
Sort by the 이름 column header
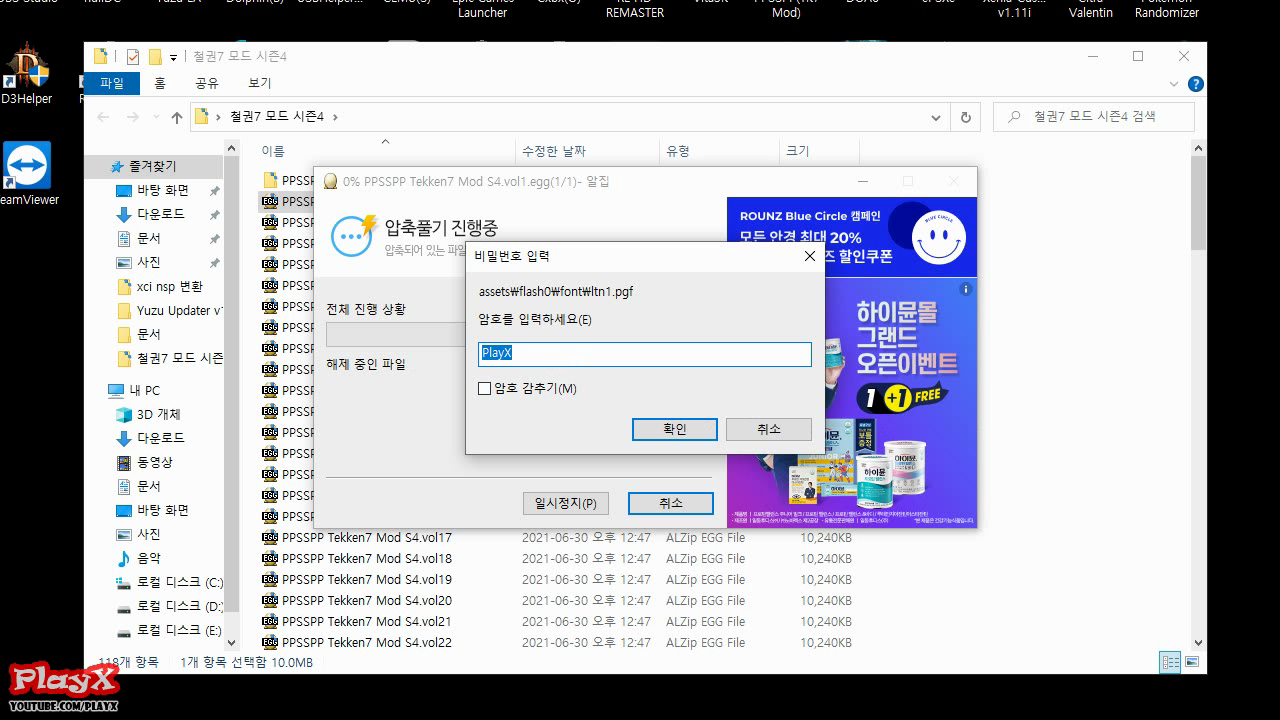click(385, 151)
